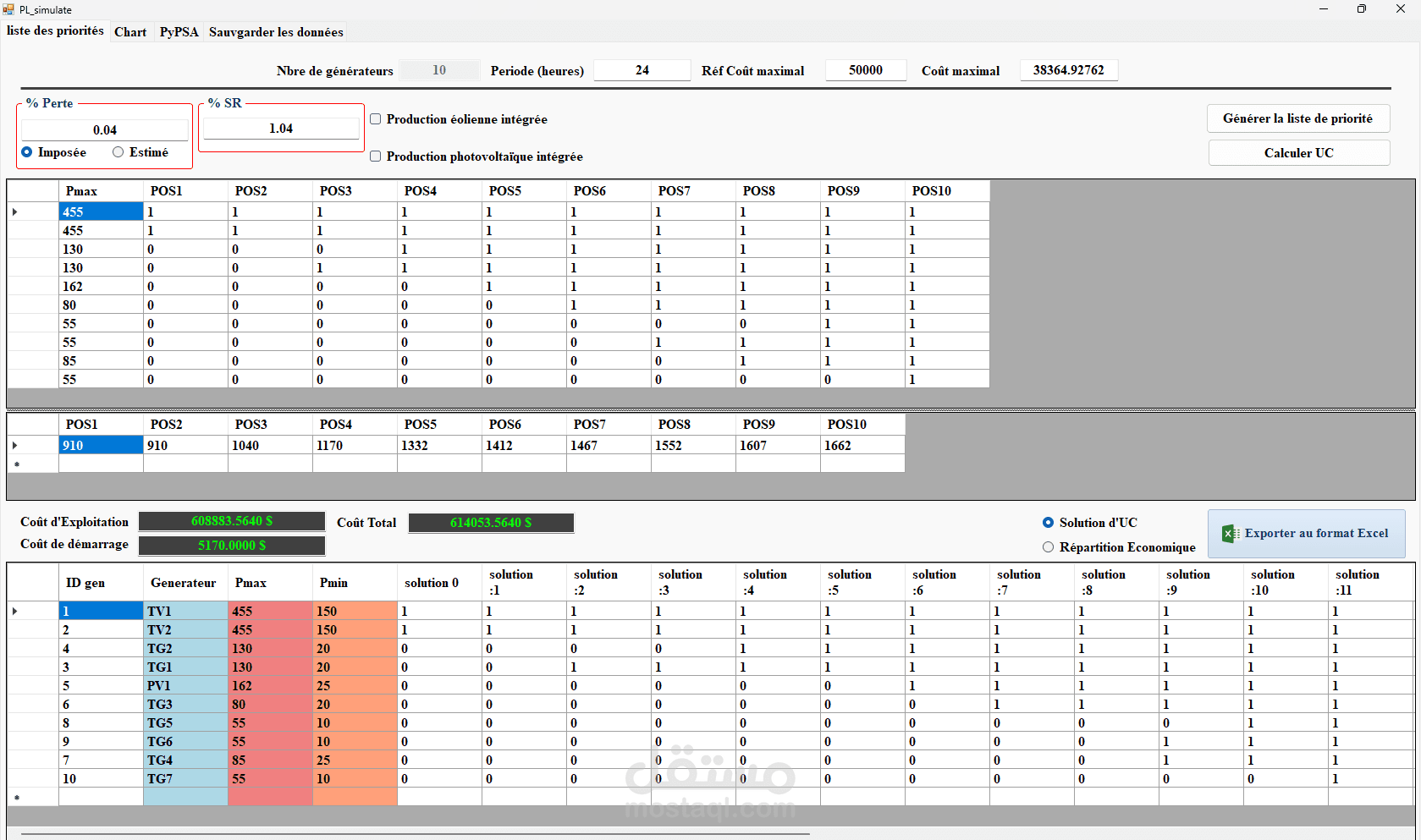
Task: Click the 1662 total cell
Action: [x=862, y=446]
